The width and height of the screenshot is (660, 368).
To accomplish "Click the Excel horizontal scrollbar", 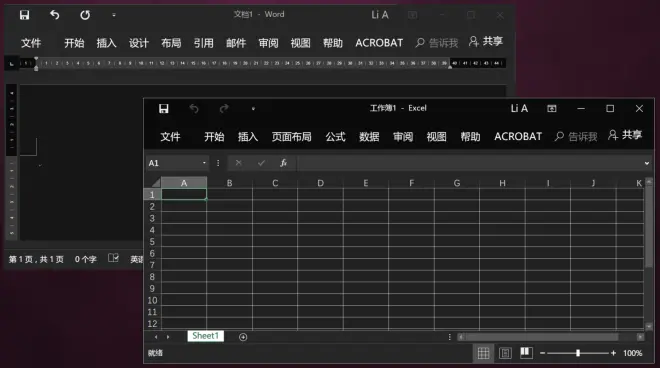I will 542,337.
